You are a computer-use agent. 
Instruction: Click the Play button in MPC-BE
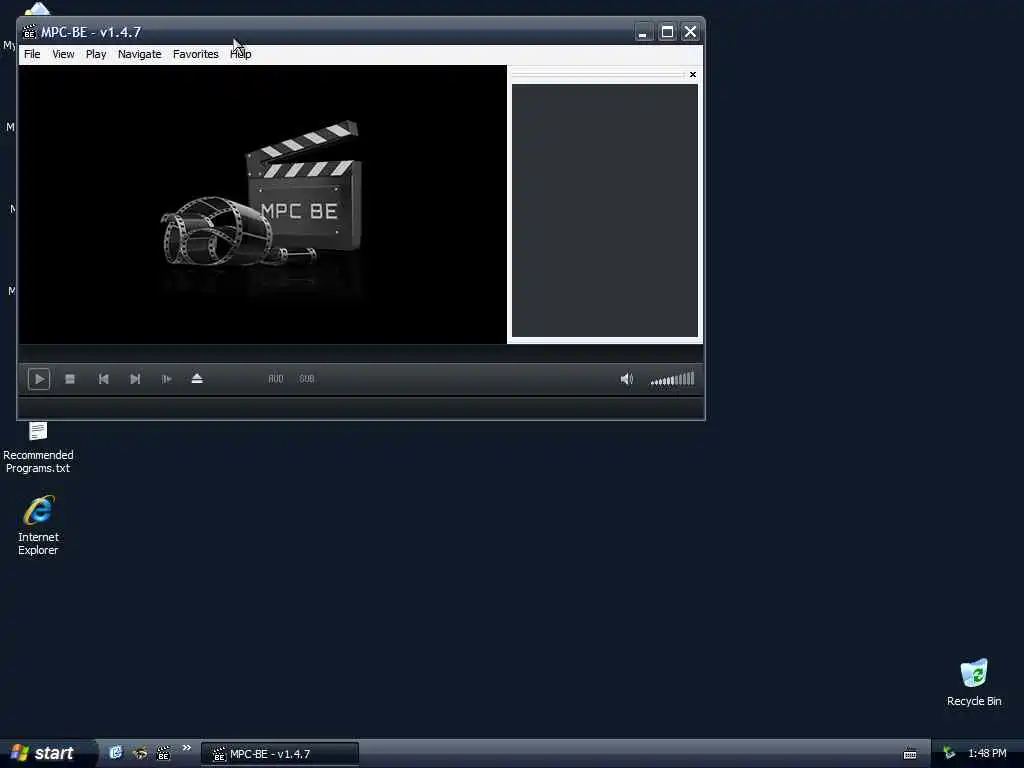click(39, 379)
